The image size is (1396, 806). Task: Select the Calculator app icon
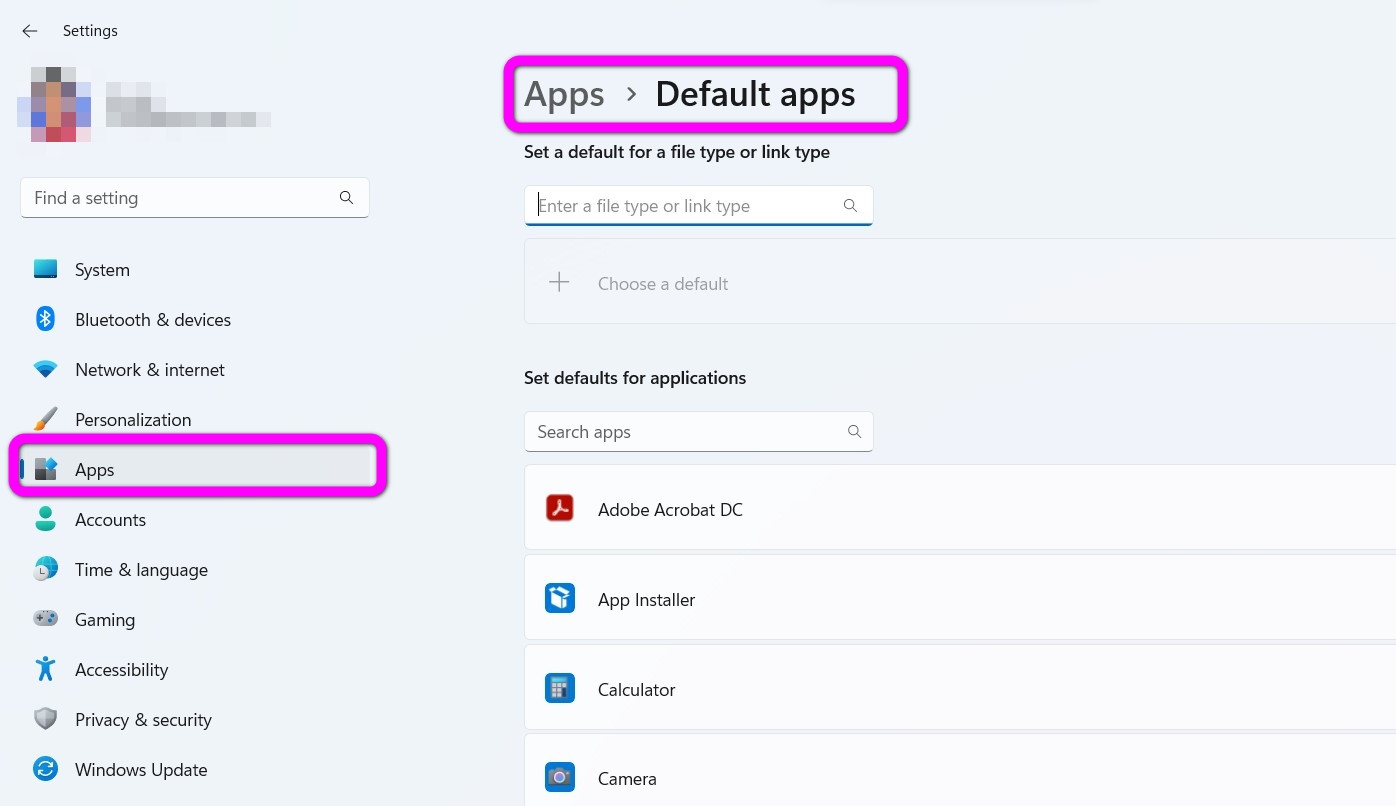[560, 688]
